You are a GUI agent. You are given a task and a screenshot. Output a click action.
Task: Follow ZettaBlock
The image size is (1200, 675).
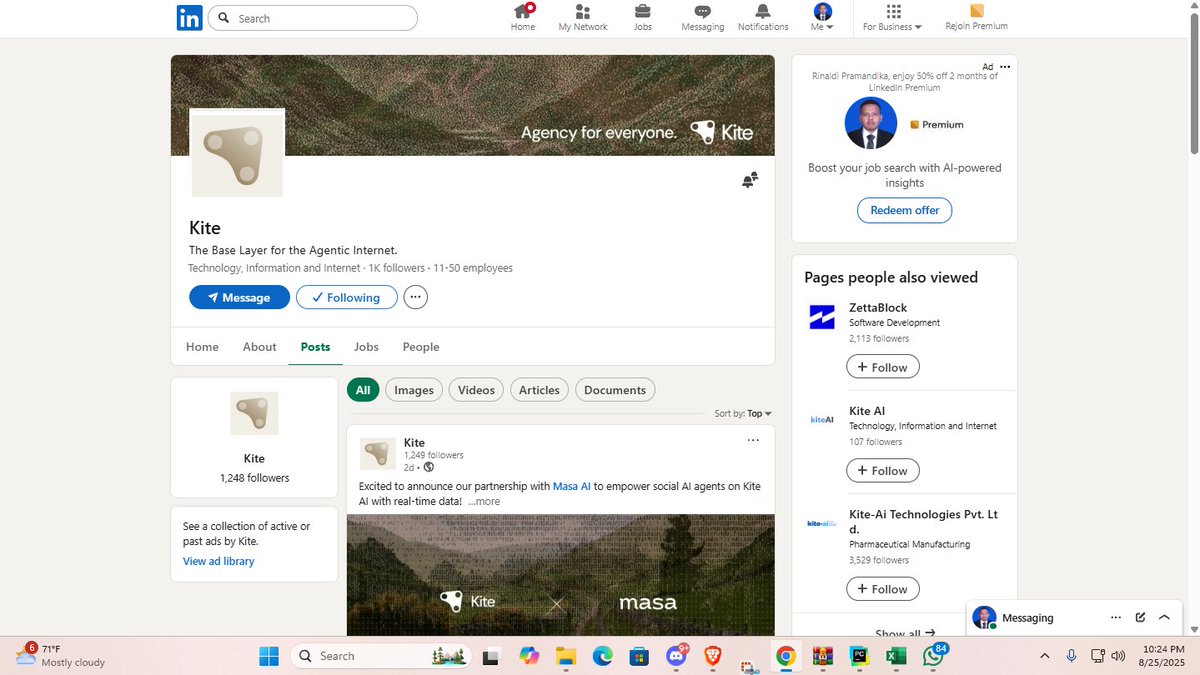[x=883, y=367]
